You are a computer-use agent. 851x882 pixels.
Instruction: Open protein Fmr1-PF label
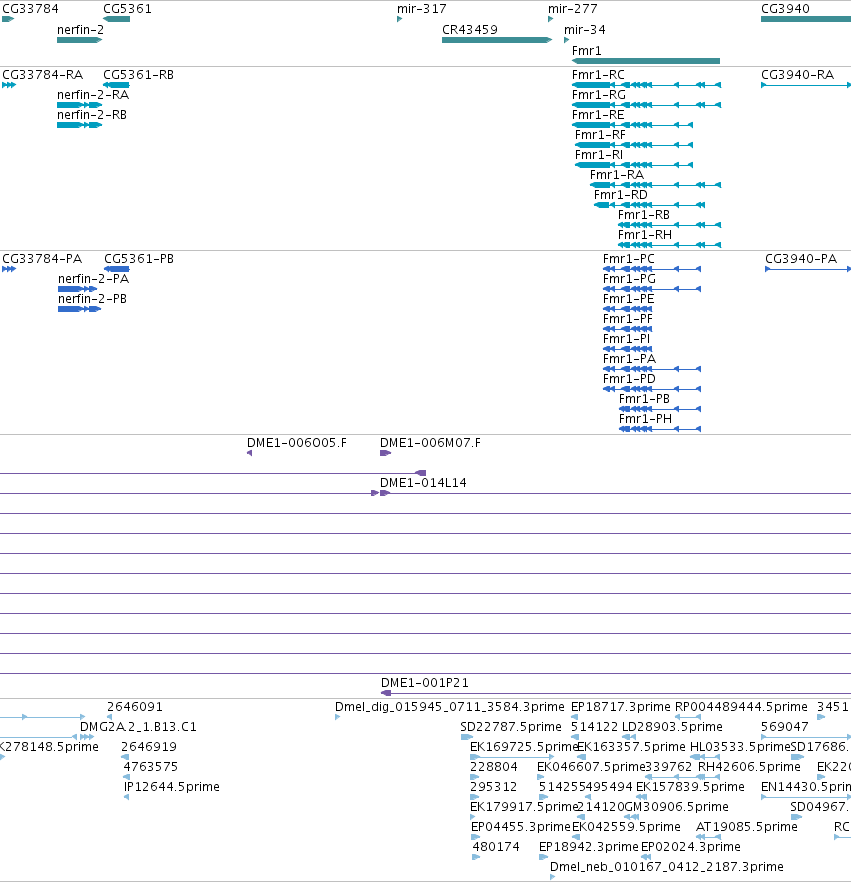628,319
